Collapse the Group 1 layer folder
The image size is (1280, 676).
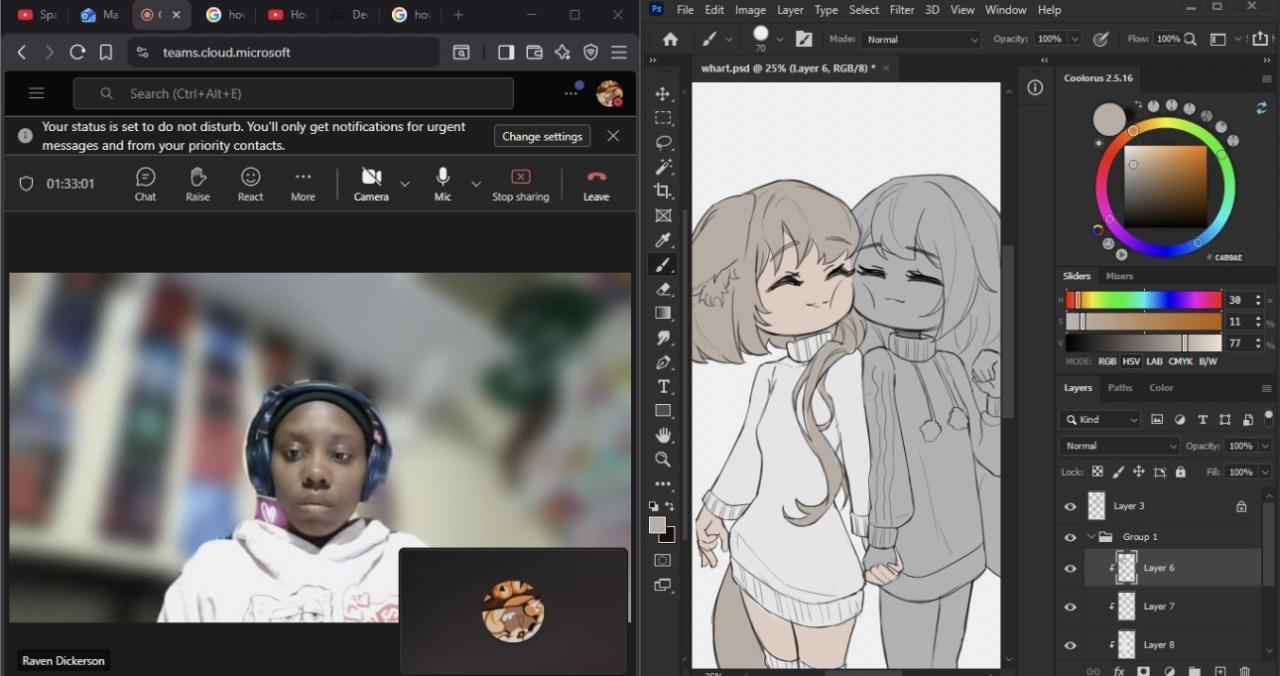click(1091, 537)
